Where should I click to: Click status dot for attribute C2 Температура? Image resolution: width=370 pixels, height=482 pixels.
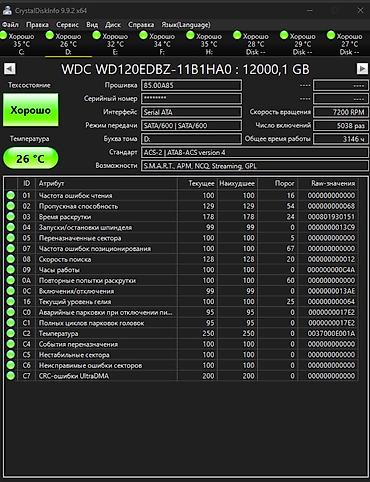11,333
